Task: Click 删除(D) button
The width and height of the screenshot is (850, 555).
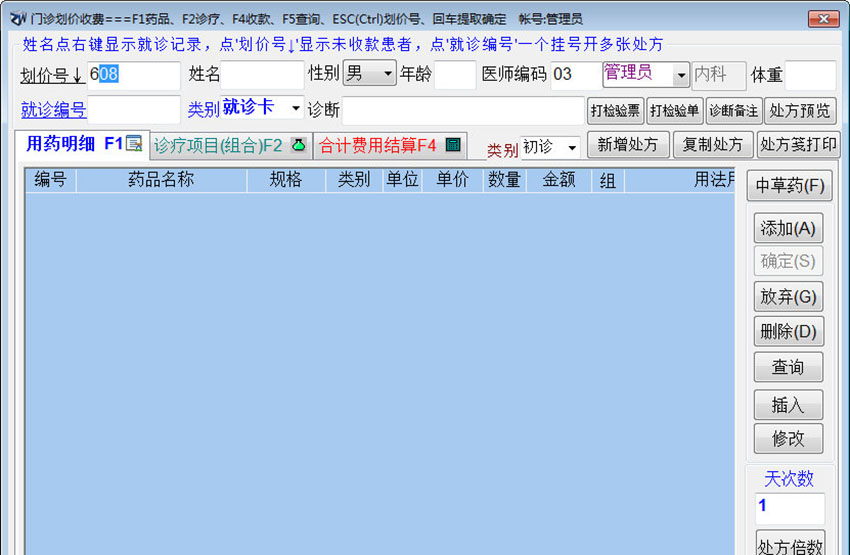Action: pyautogui.click(x=788, y=331)
